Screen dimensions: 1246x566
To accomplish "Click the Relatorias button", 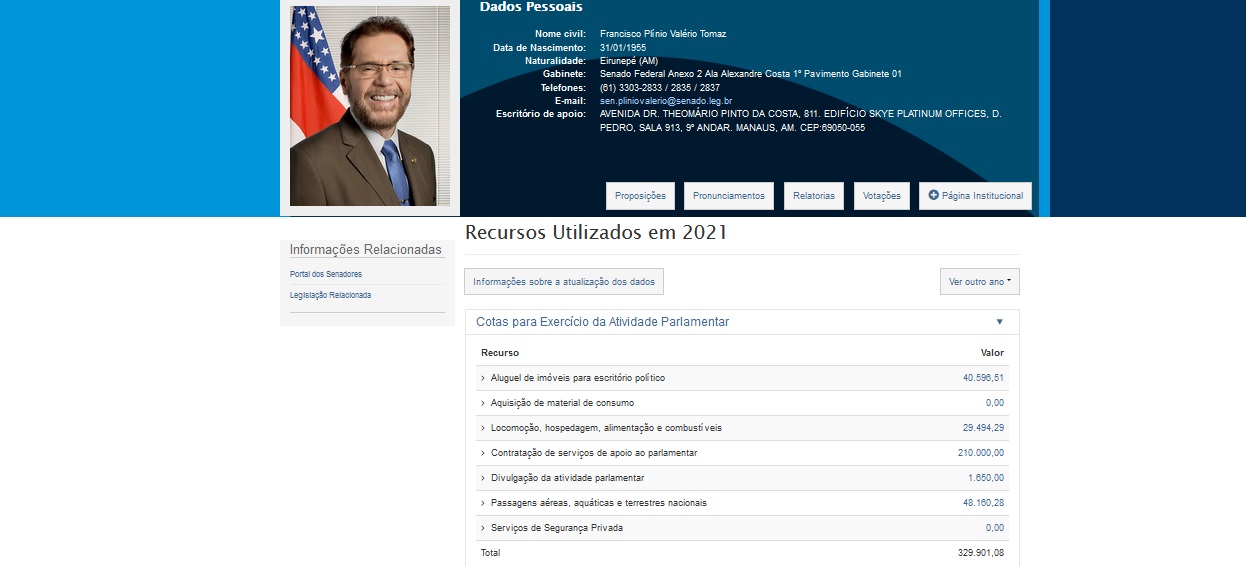I will pos(813,196).
